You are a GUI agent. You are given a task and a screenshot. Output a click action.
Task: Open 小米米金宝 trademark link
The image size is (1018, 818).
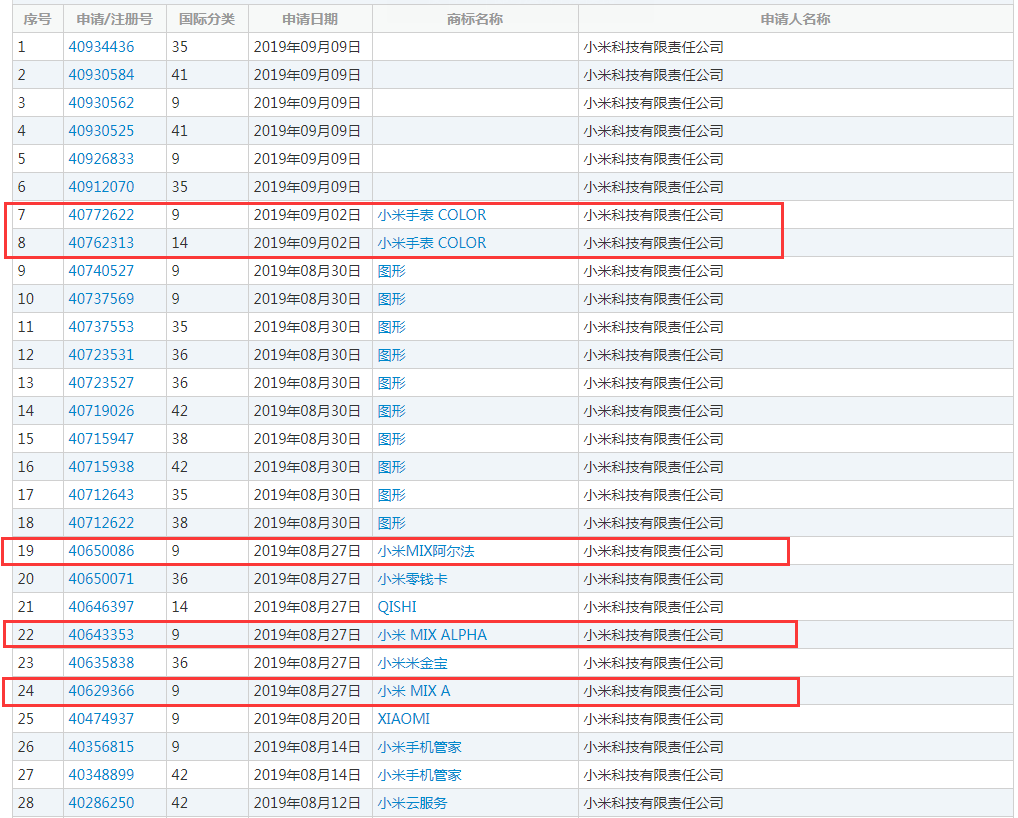click(412, 663)
